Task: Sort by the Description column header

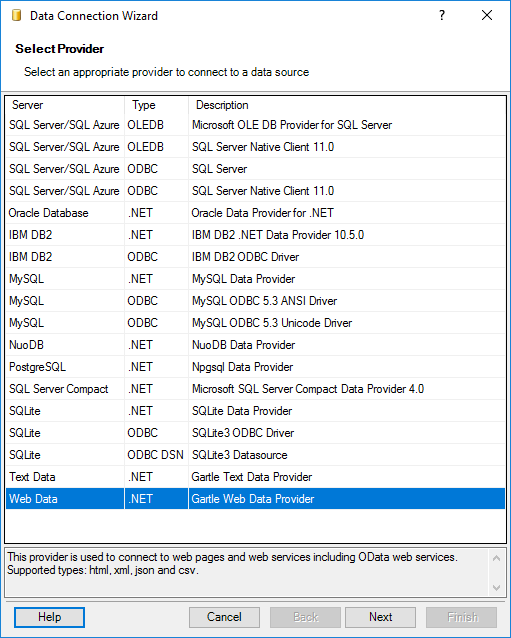Action: [347, 105]
